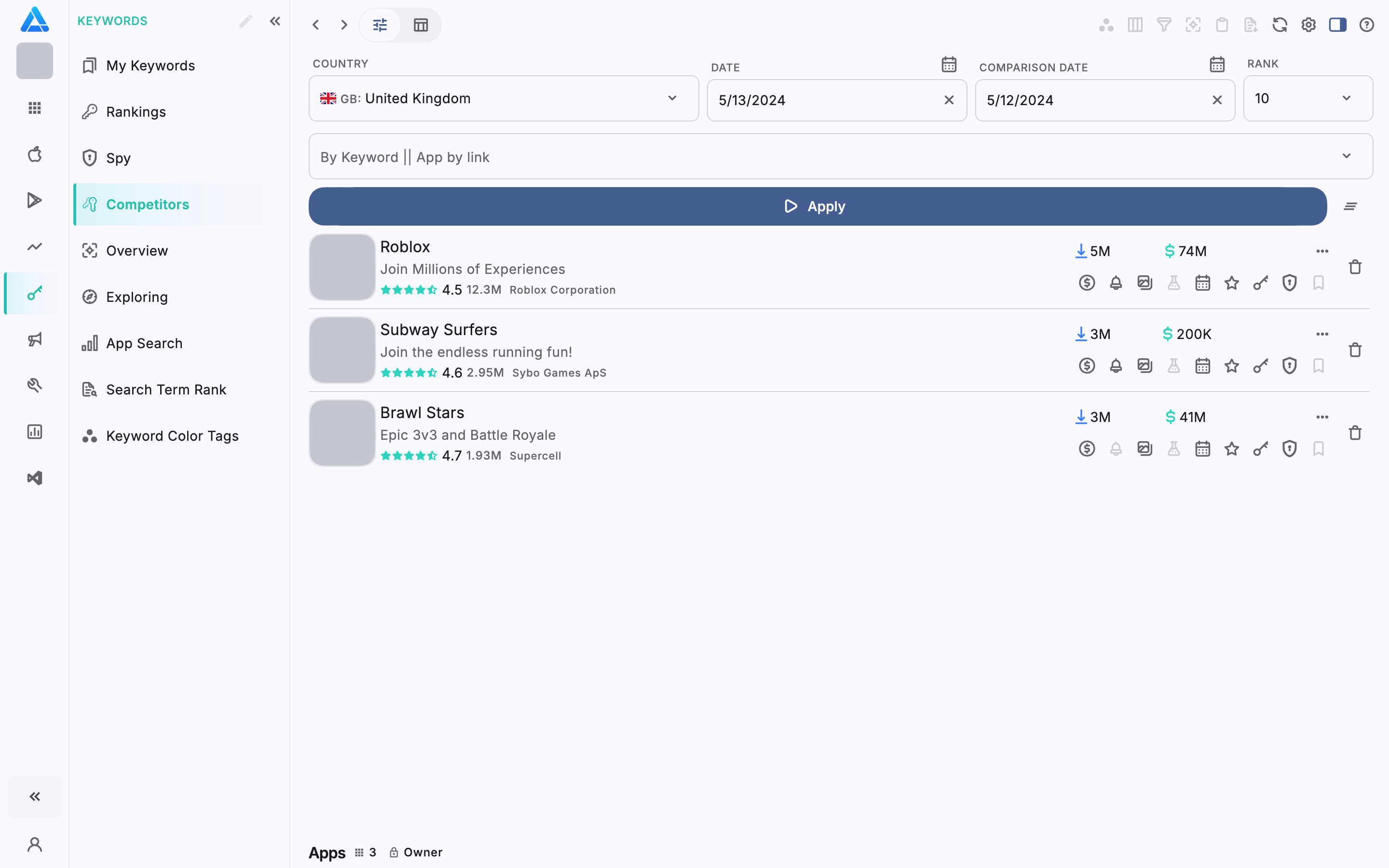Viewport: 1389px width, 868px height.
Task: Open App Search
Action: point(178,343)
